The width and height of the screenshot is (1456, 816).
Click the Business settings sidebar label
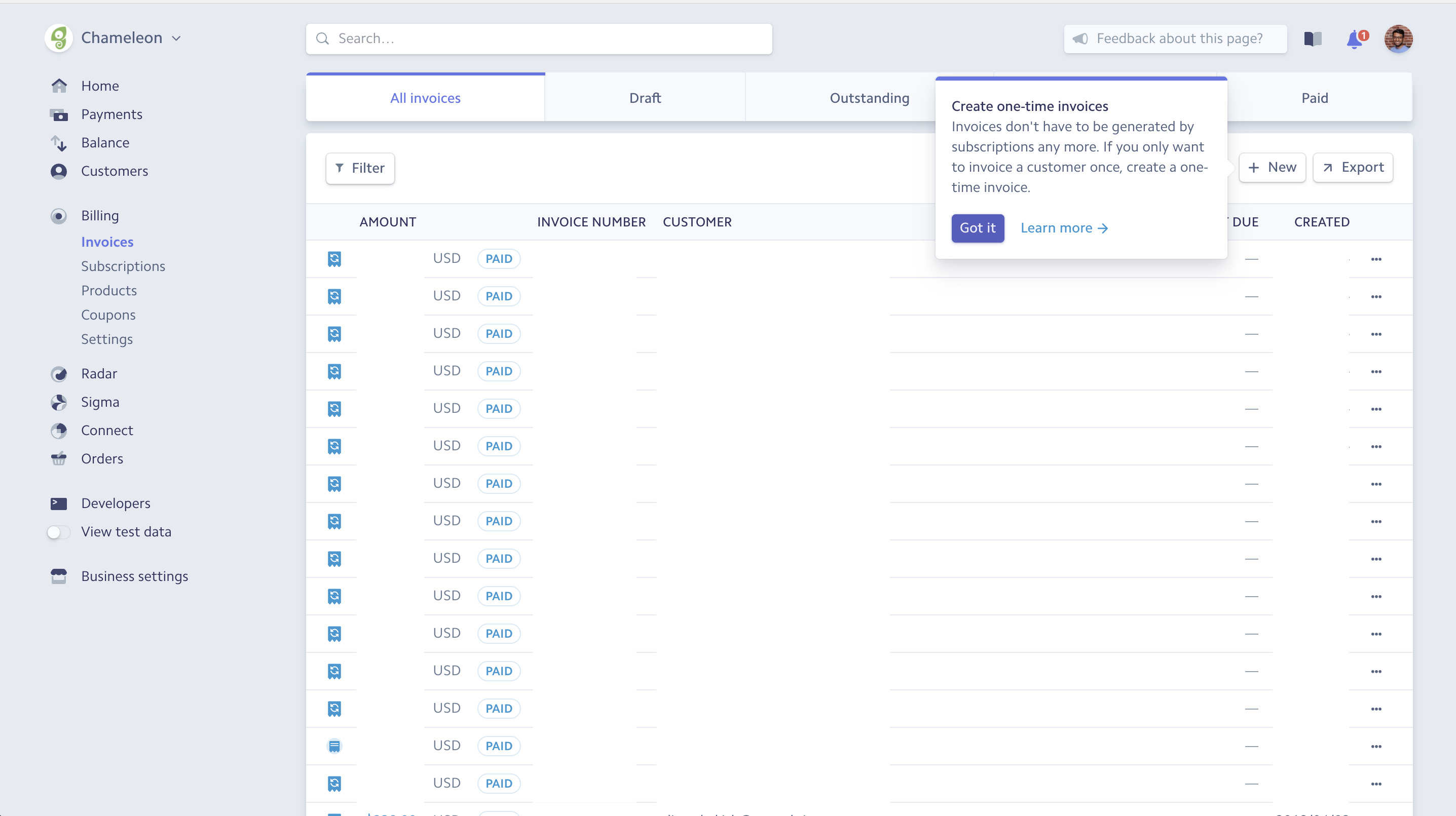point(134,576)
